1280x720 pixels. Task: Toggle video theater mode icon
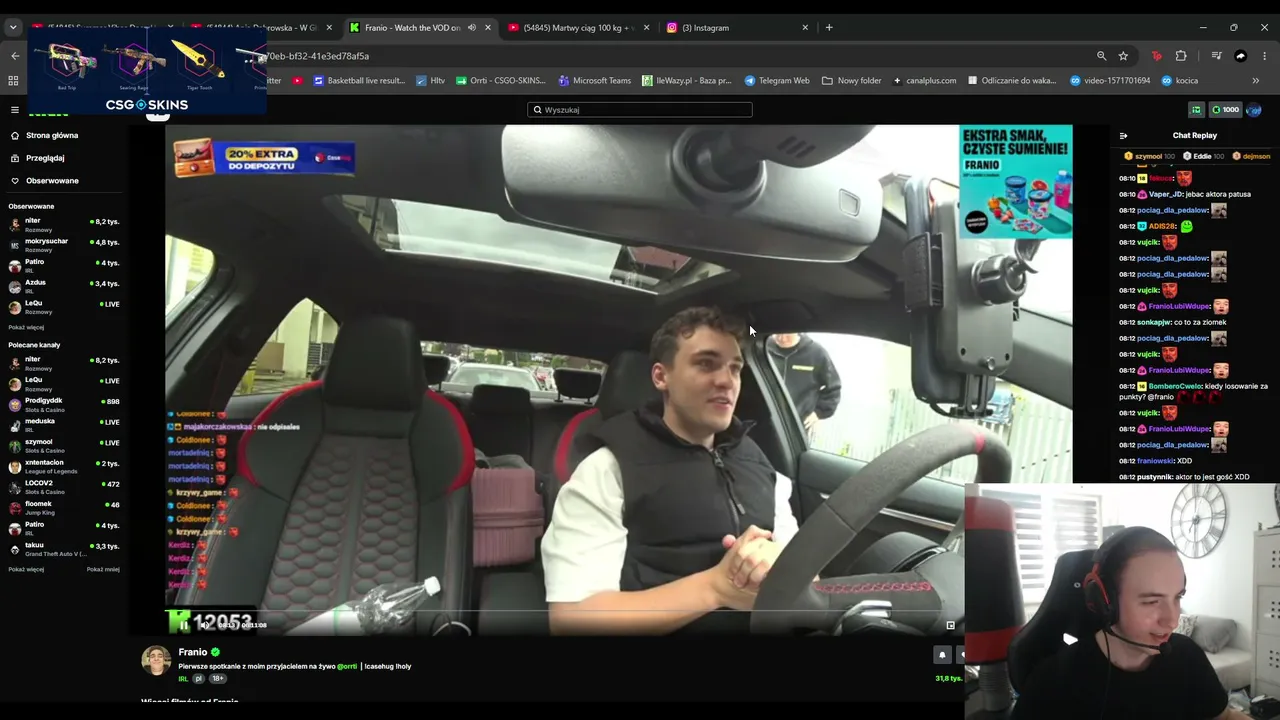(950, 625)
